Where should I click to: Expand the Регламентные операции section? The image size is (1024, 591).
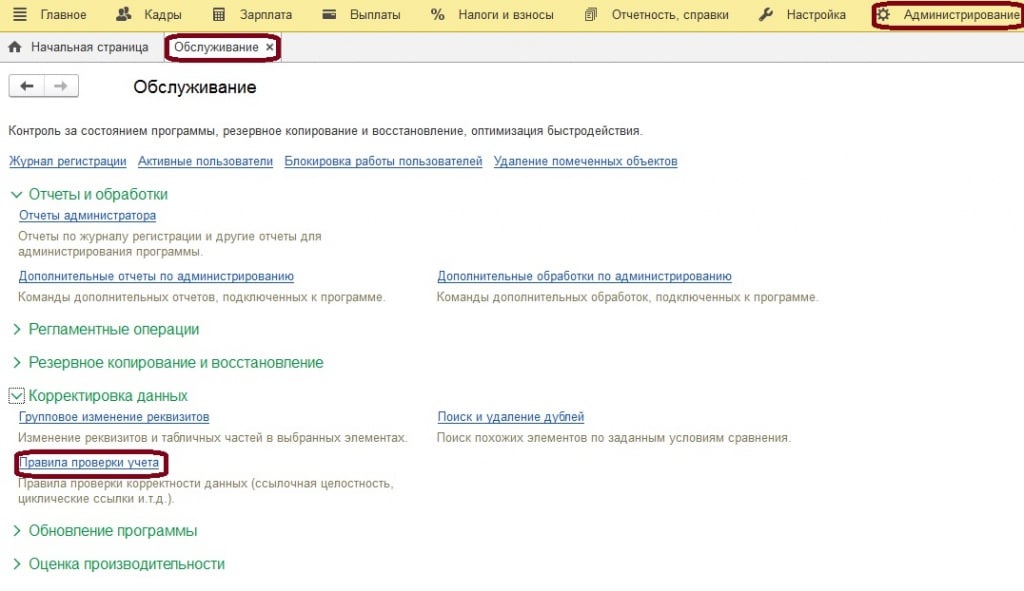click(x=16, y=330)
